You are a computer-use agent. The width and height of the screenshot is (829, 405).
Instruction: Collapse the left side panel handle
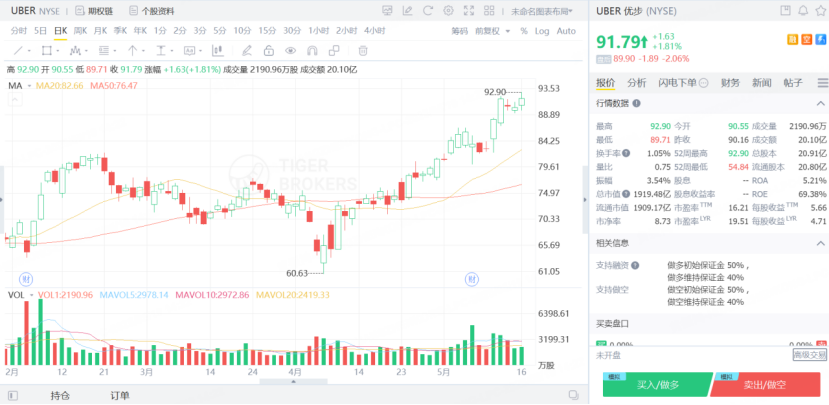2,199
